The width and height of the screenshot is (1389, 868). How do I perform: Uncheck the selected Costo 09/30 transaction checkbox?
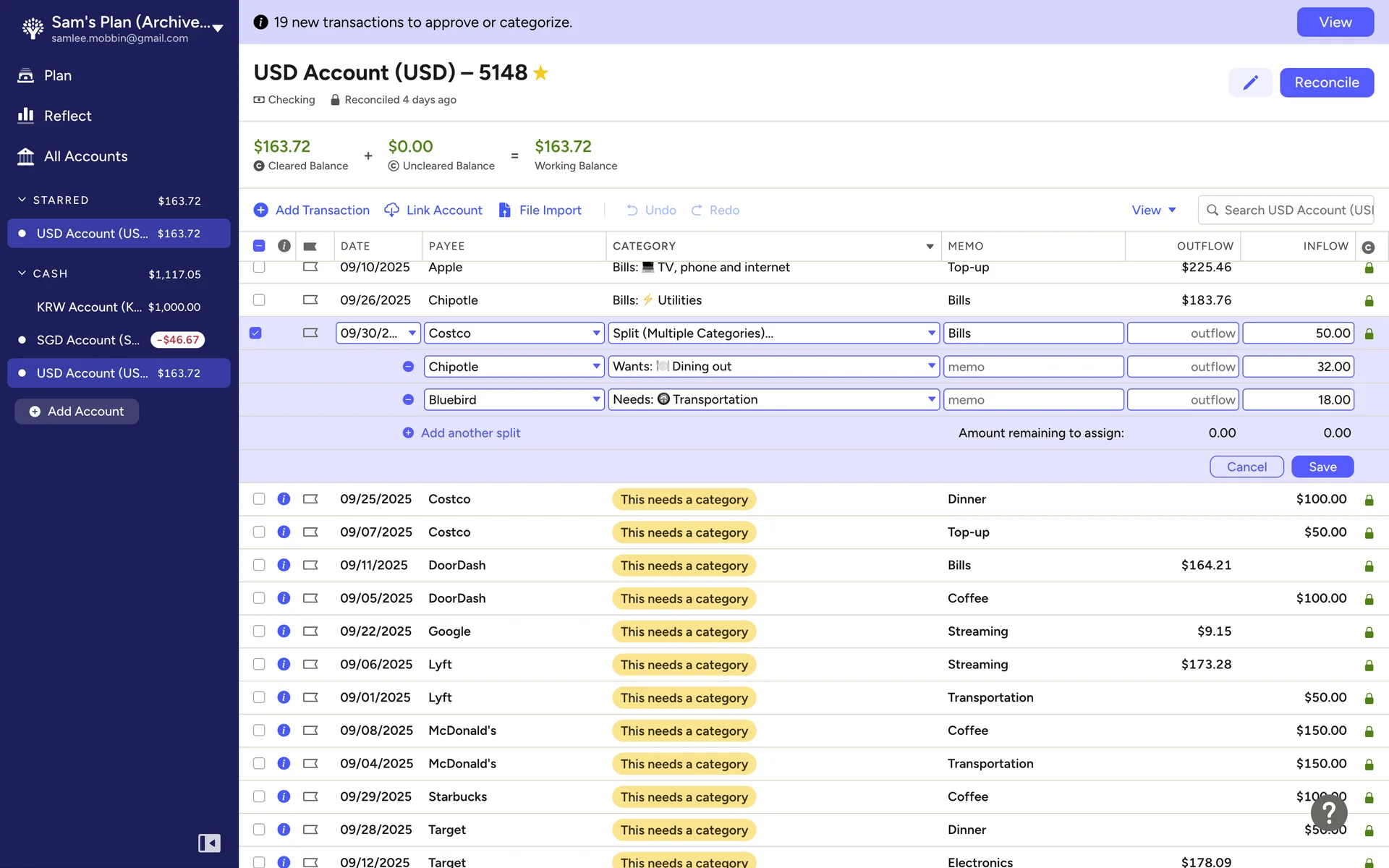(255, 333)
